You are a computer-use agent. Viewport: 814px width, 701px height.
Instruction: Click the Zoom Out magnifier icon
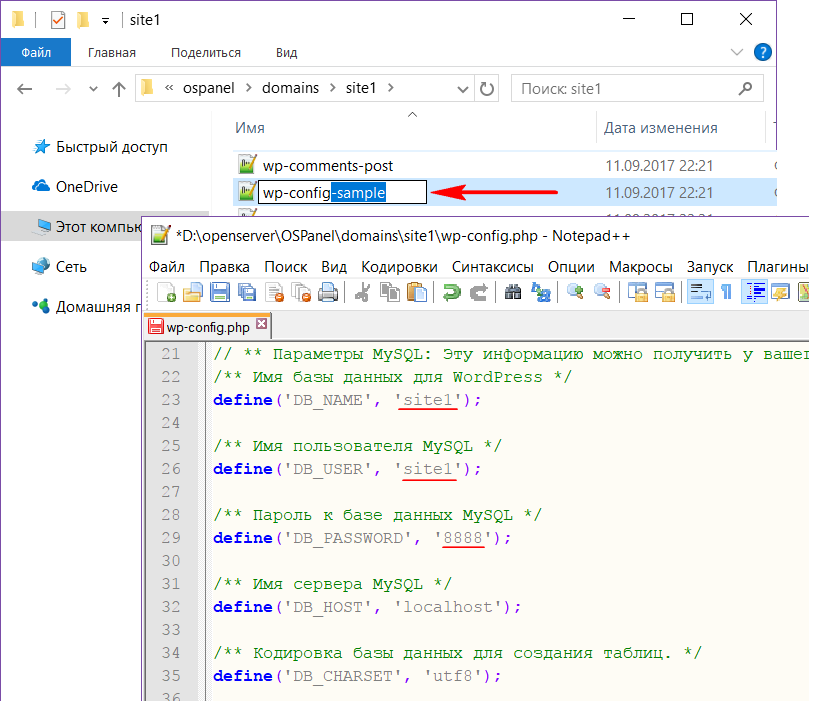point(602,292)
